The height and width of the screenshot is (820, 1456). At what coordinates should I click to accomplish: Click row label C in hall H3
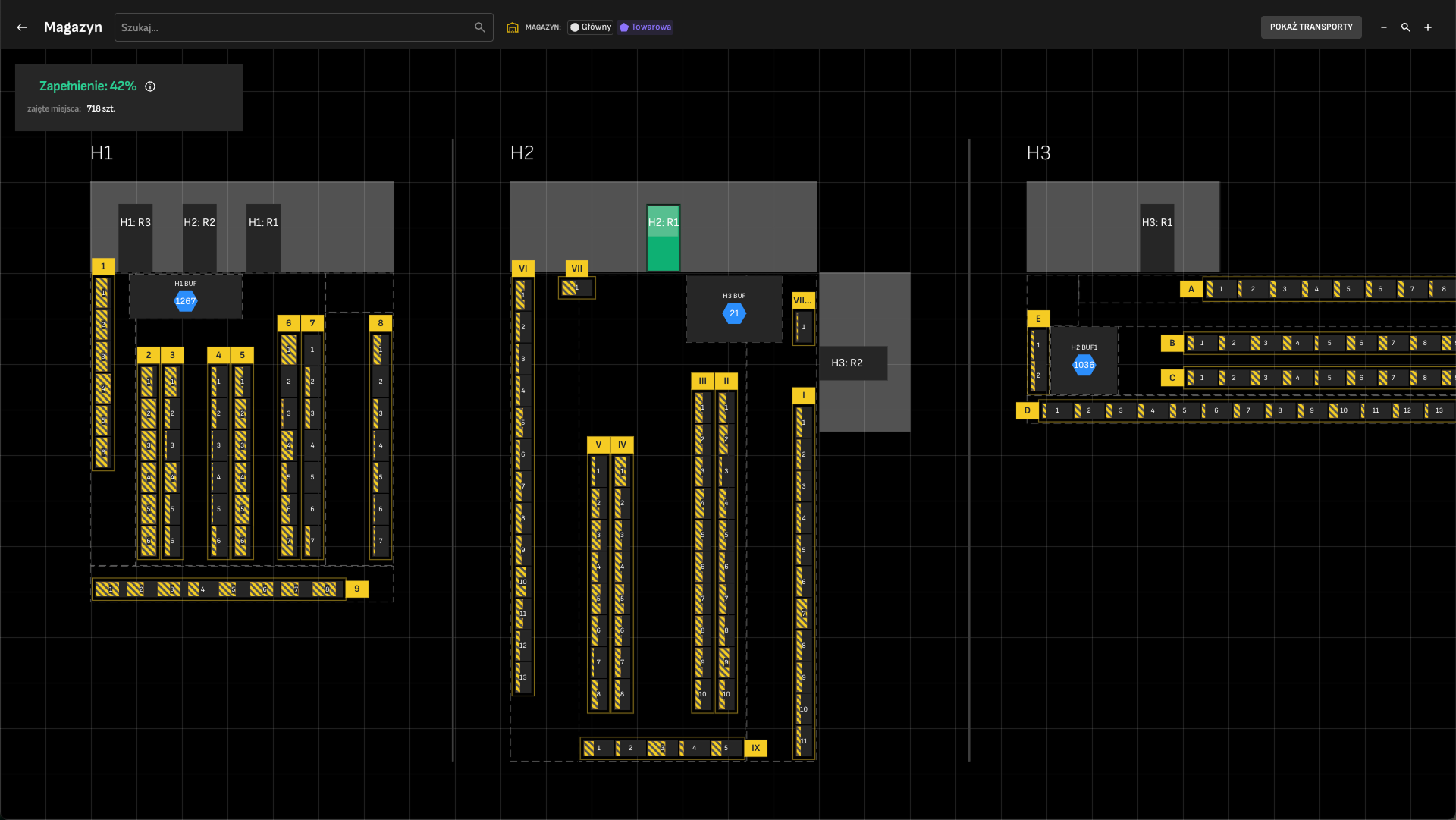pyautogui.click(x=1172, y=378)
